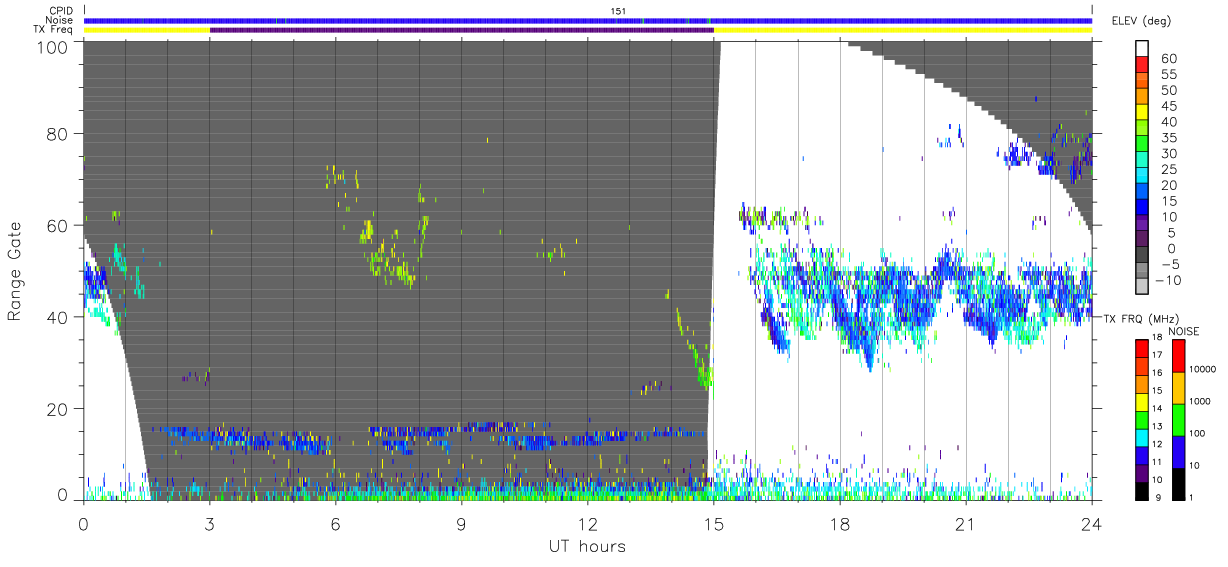The image size is (1228, 567).
Task: Click the orange swatch in NOISE colorbar
Action: (1179, 388)
